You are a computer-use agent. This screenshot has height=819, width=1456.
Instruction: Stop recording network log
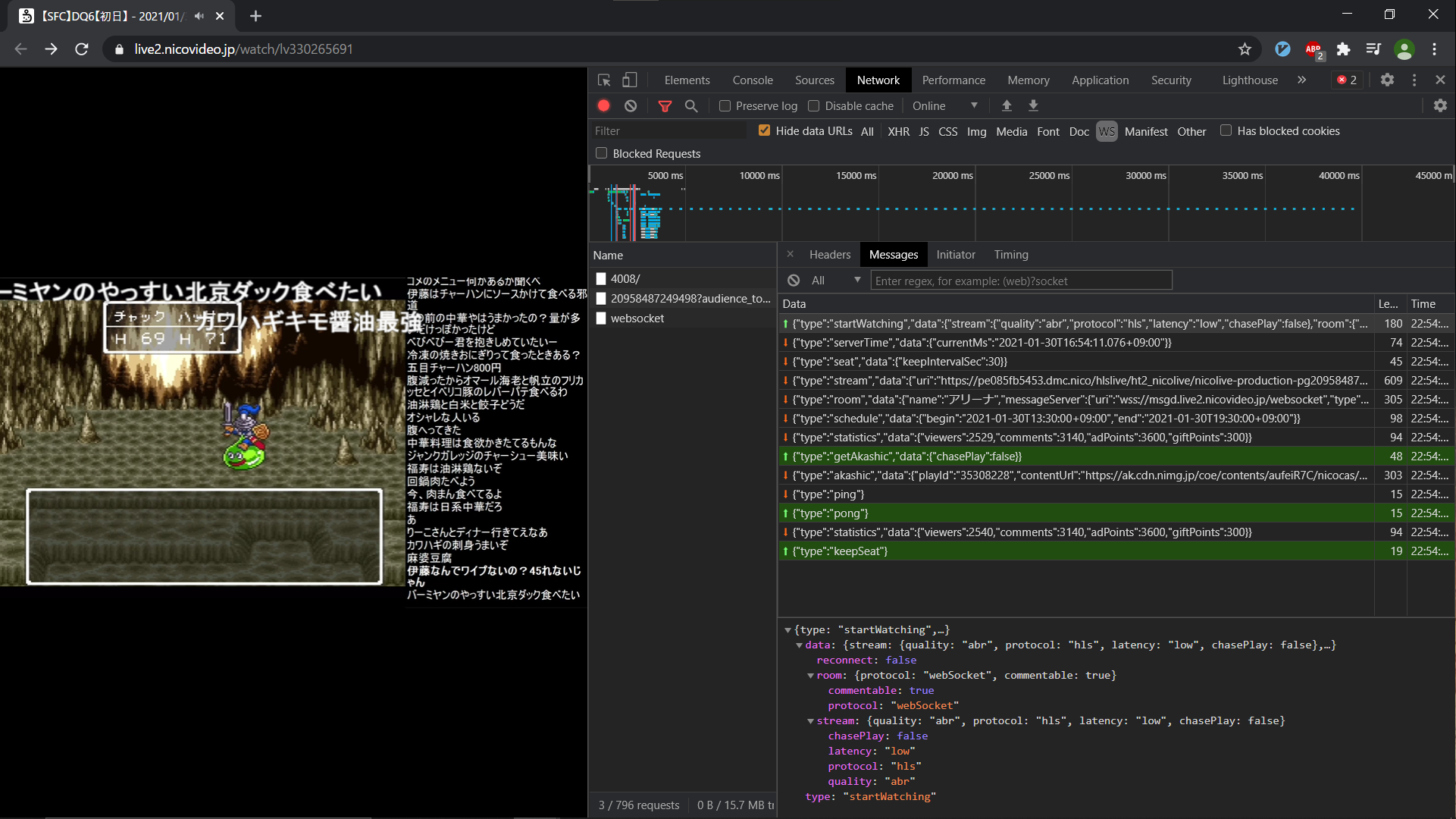(x=604, y=106)
